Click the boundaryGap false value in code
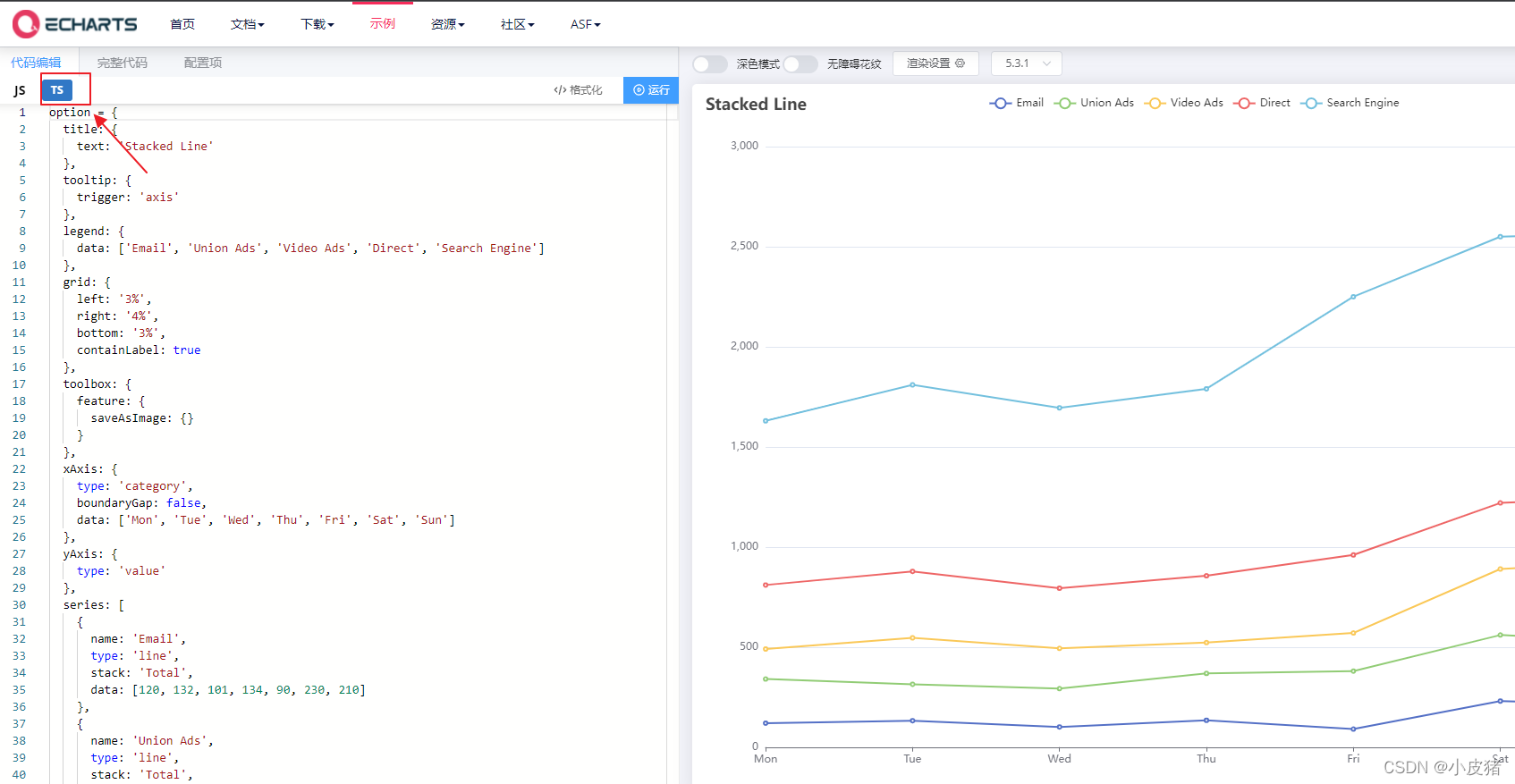 pos(183,503)
